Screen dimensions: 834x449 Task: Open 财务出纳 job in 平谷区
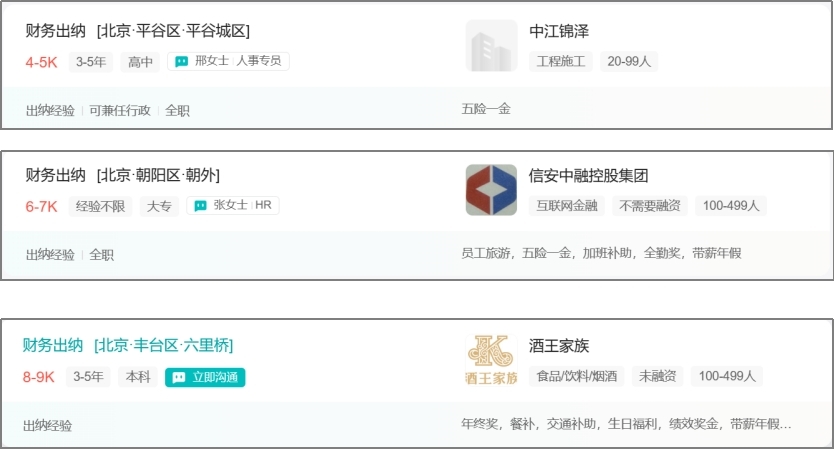[137, 31]
